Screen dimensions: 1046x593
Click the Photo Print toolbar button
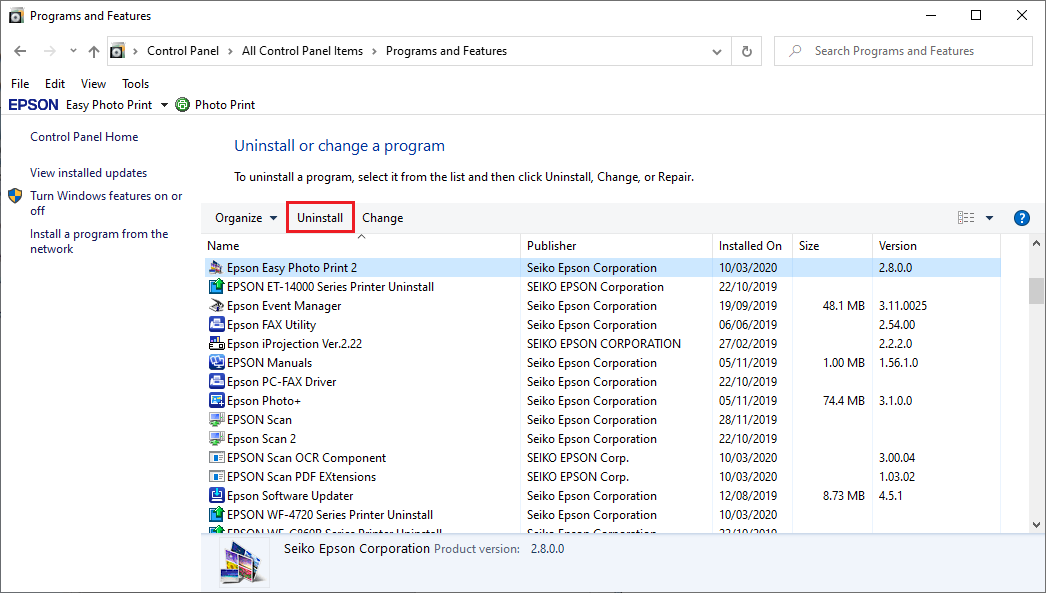tap(215, 105)
